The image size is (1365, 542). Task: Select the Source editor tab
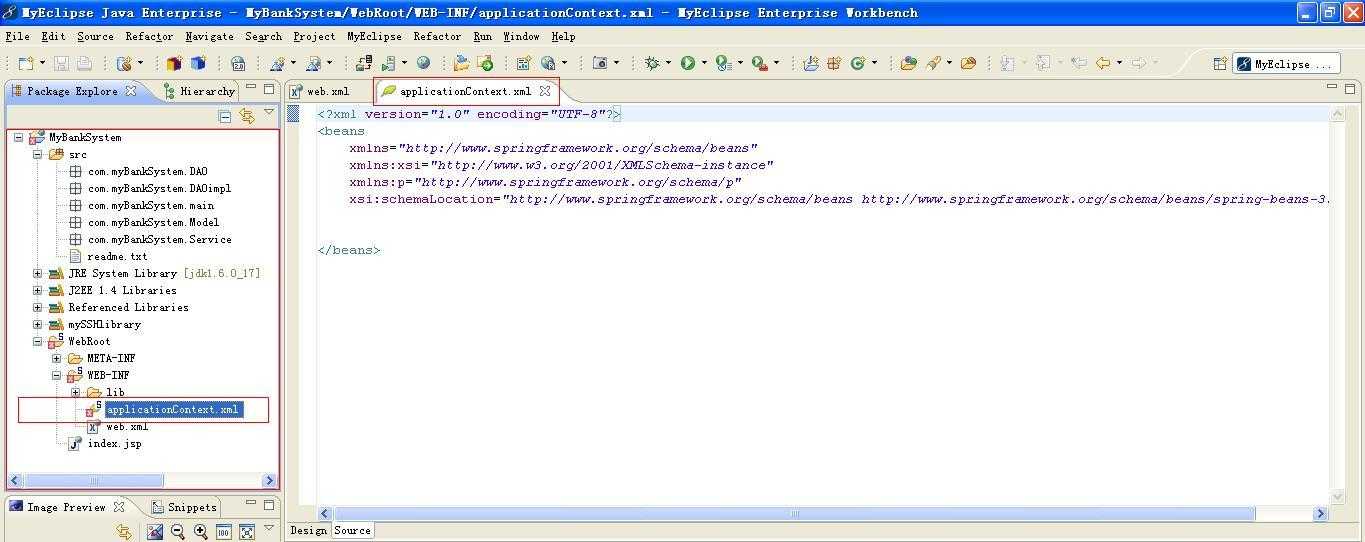pos(352,531)
